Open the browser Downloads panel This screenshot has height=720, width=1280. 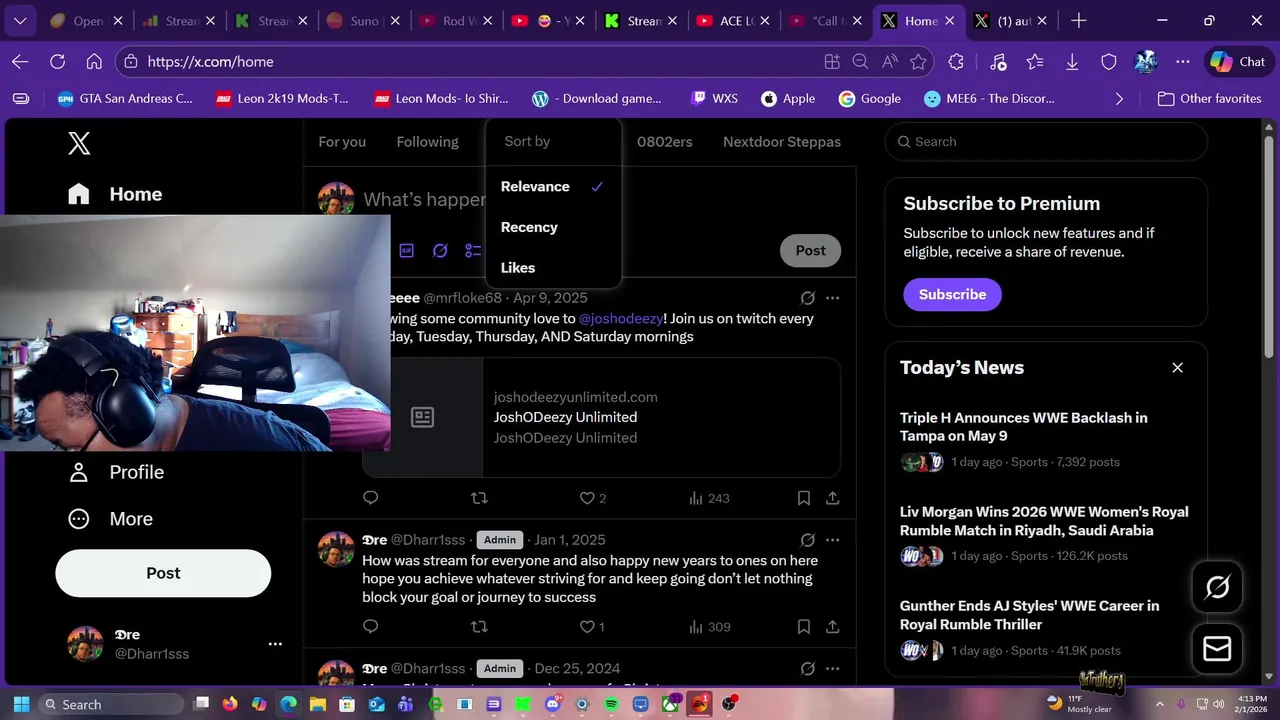pos(1072,62)
